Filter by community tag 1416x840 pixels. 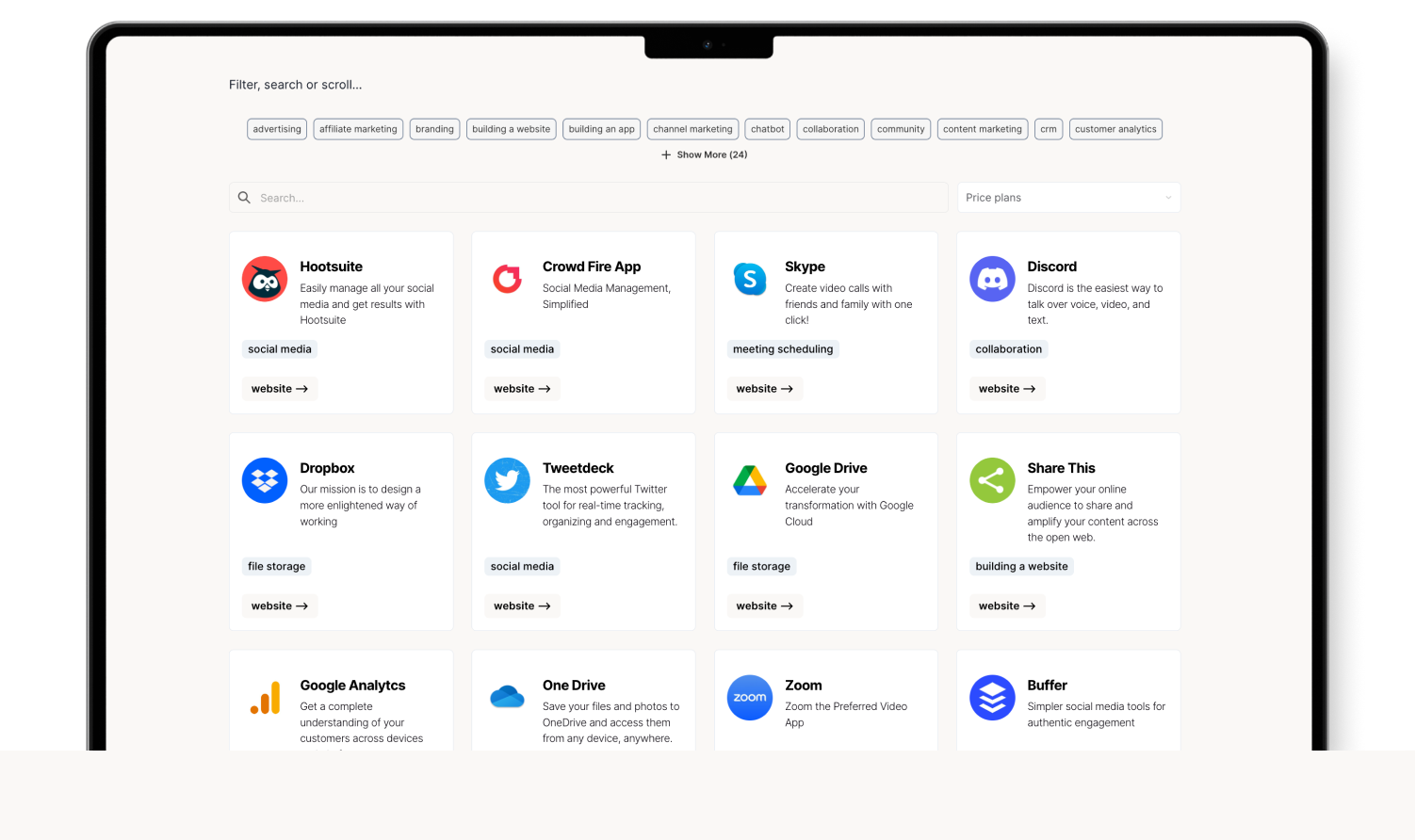pyautogui.click(x=901, y=129)
